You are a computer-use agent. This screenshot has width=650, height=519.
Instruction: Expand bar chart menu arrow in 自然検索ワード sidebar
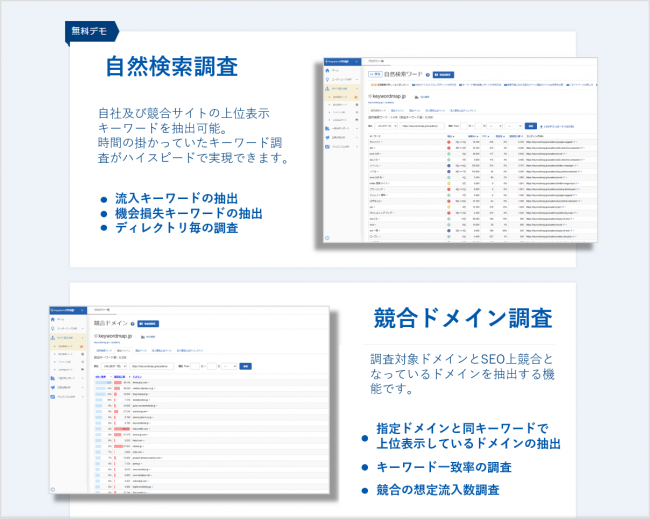(357, 129)
